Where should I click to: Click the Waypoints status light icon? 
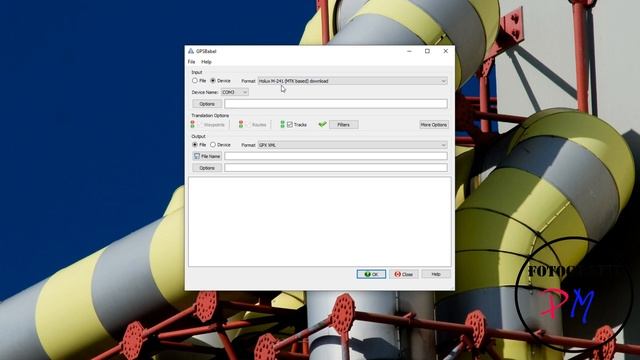pos(193,124)
